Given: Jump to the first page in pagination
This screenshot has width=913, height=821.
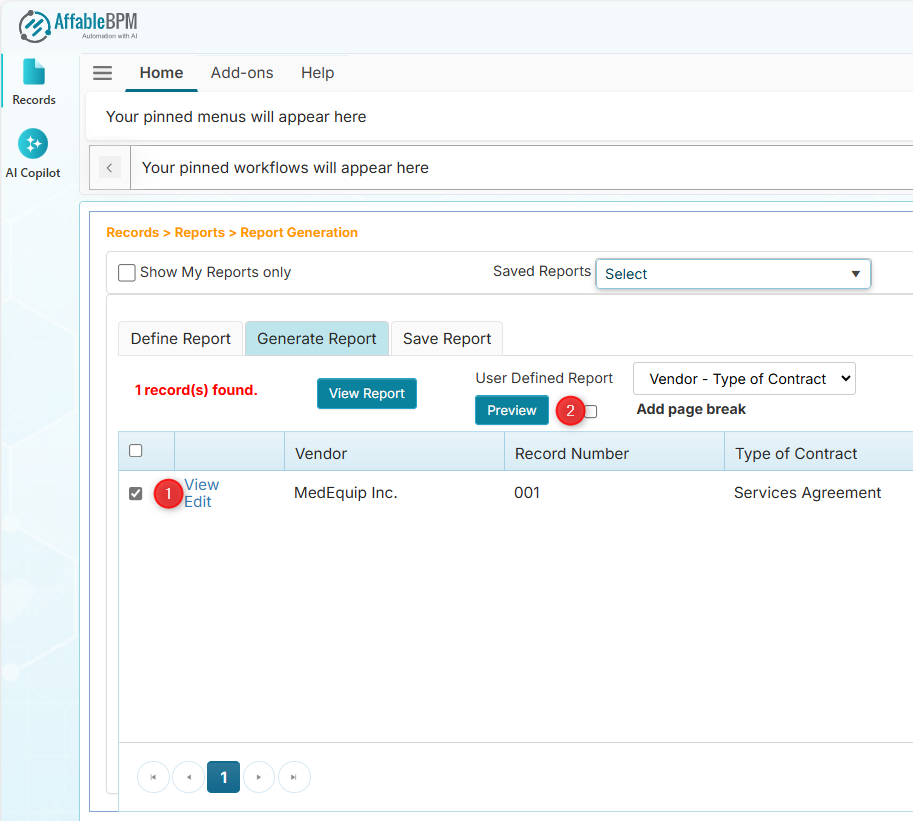Looking at the screenshot, I should pos(153,777).
